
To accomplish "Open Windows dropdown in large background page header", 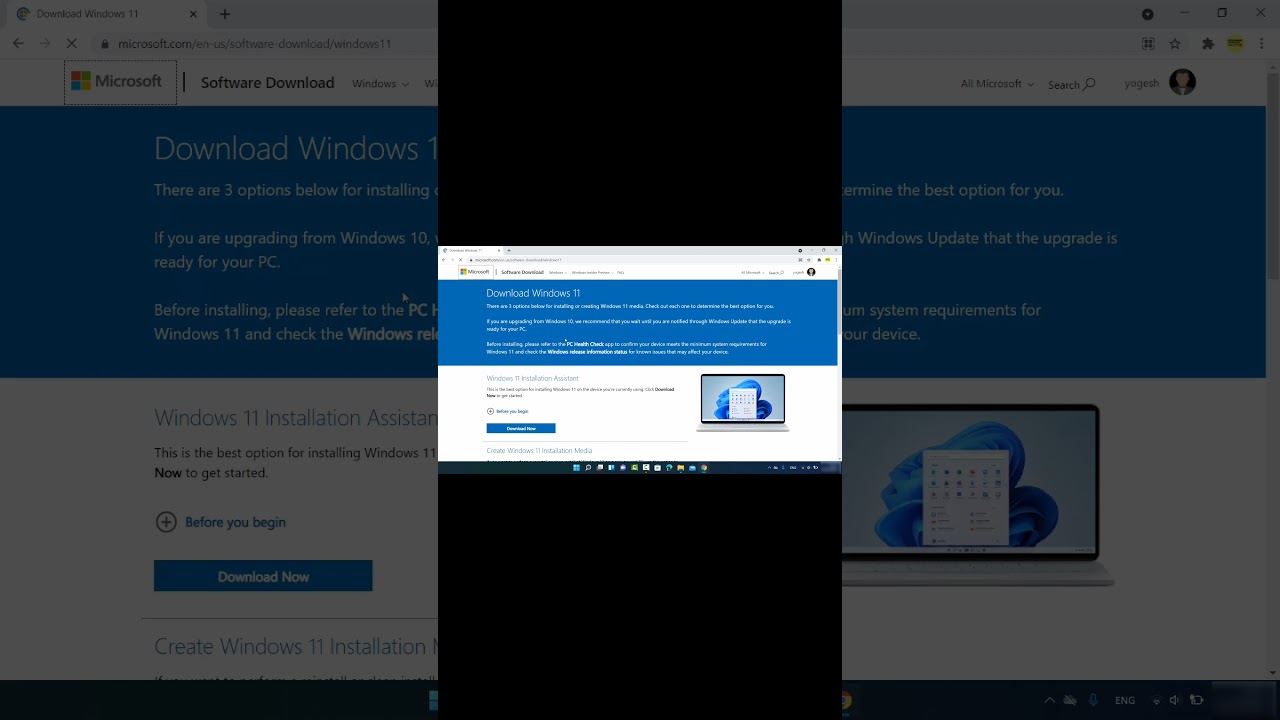I will tap(380, 83).
